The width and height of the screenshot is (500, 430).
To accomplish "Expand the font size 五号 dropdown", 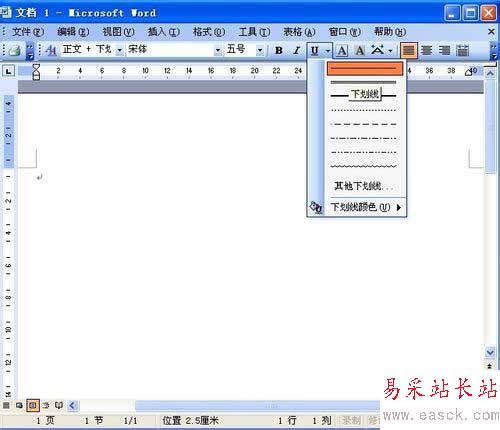I will pyautogui.click(x=260, y=50).
